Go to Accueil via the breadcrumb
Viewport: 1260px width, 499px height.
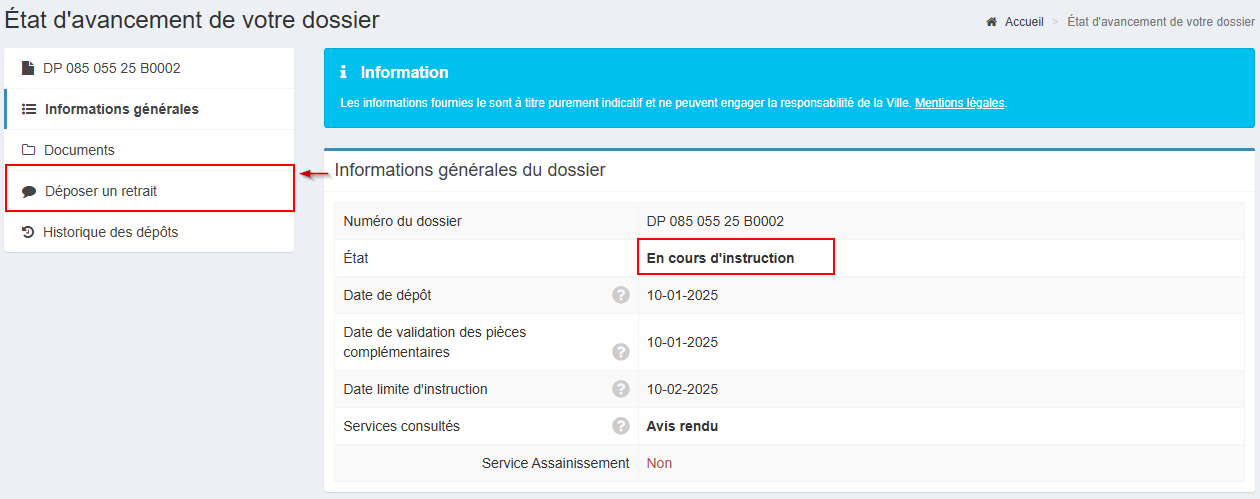(1024, 22)
